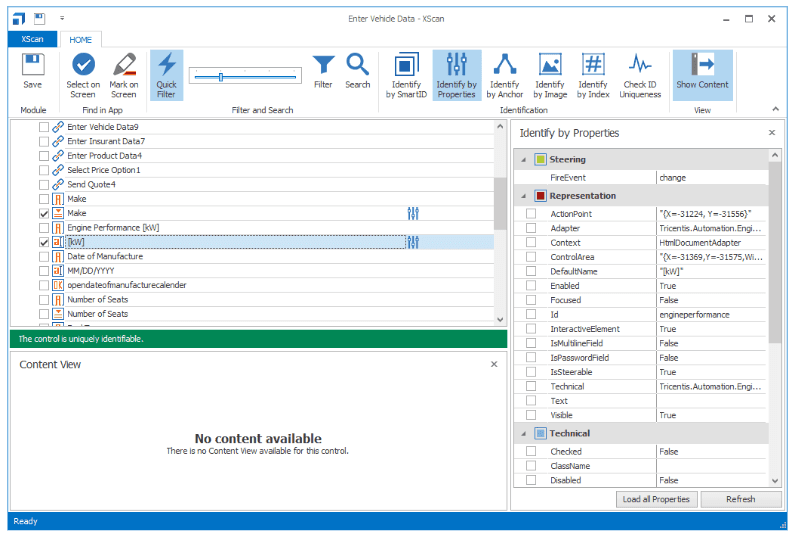791x540 pixels.
Task: Open the Search tool
Action: (x=357, y=72)
